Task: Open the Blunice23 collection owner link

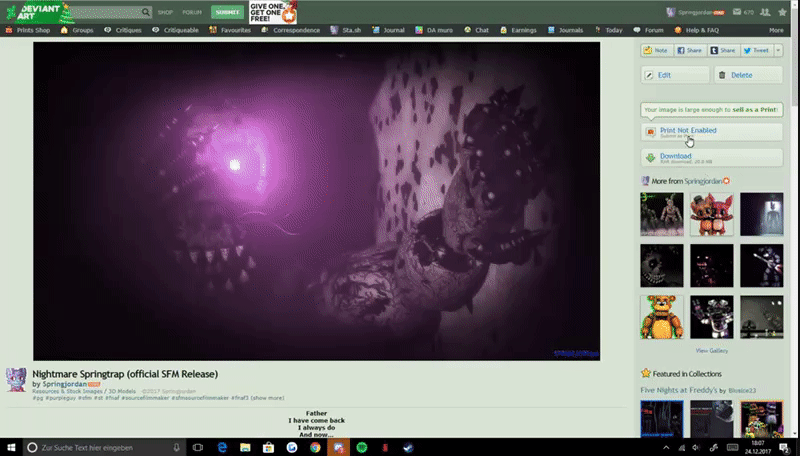Action: click(742, 391)
